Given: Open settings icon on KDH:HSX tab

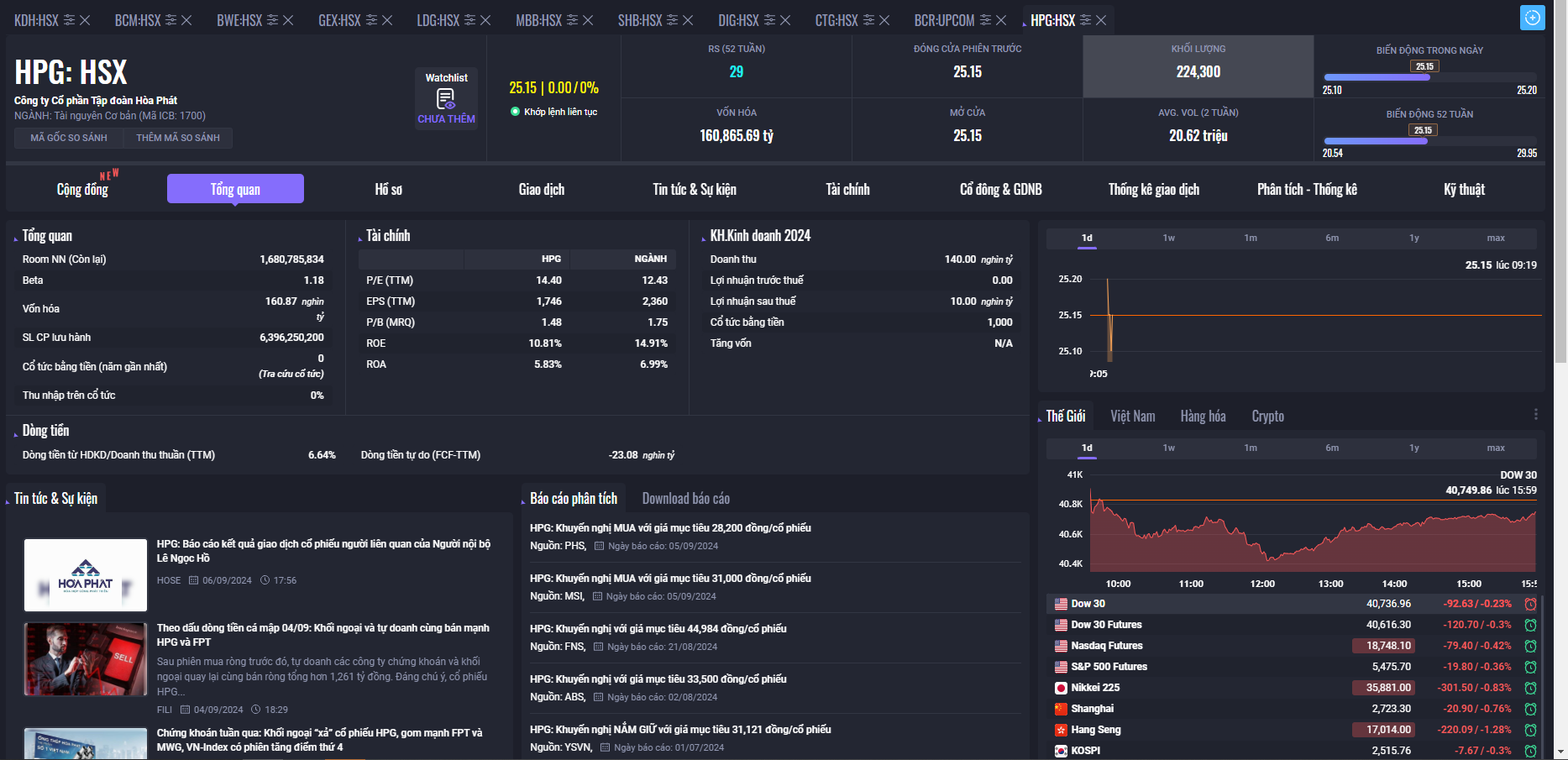Looking at the screenshot, I should pyautogui.click(x=70, y=20).
